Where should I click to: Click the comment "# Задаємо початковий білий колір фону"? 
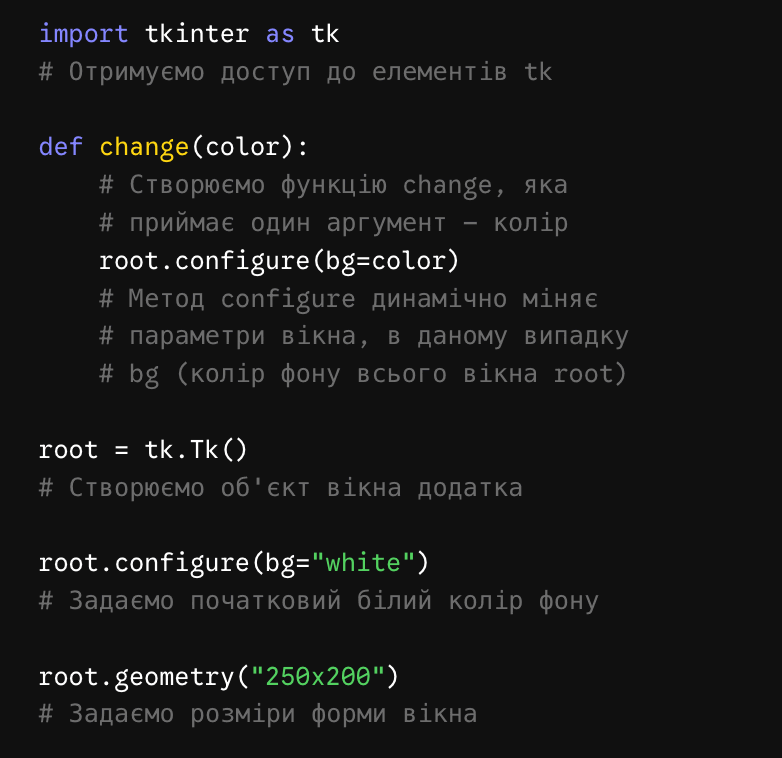tap(319, 601)
